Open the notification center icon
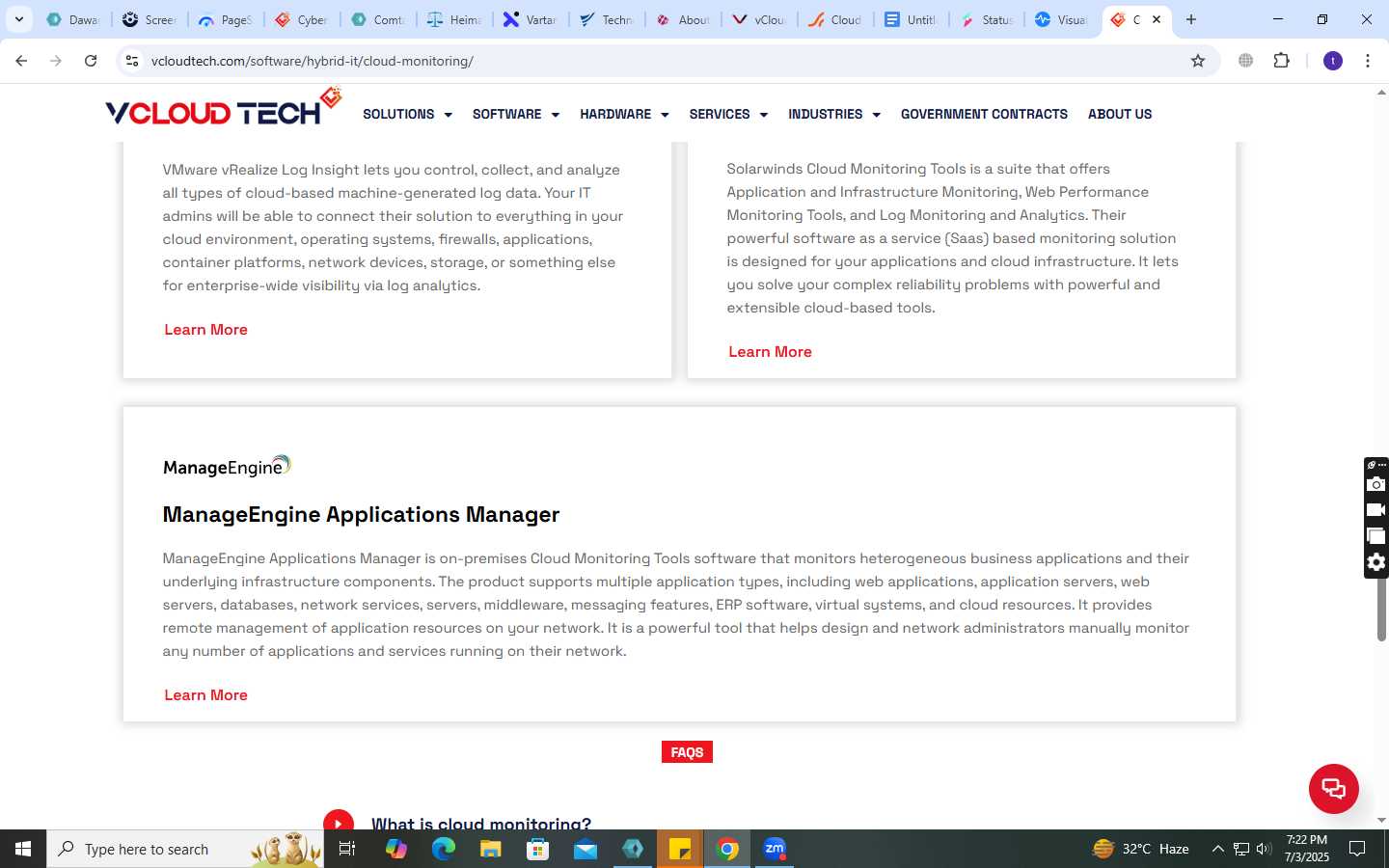Screen dimensions: 1389x868 1357,849
